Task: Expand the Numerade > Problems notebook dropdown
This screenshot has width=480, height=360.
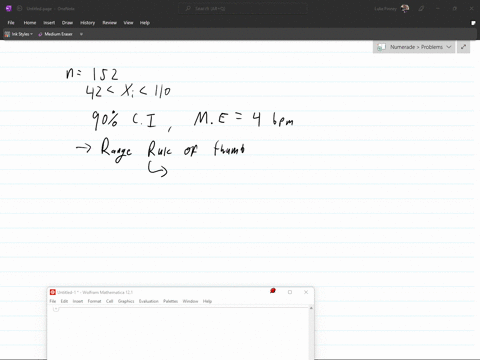Action: click(449, 47)
